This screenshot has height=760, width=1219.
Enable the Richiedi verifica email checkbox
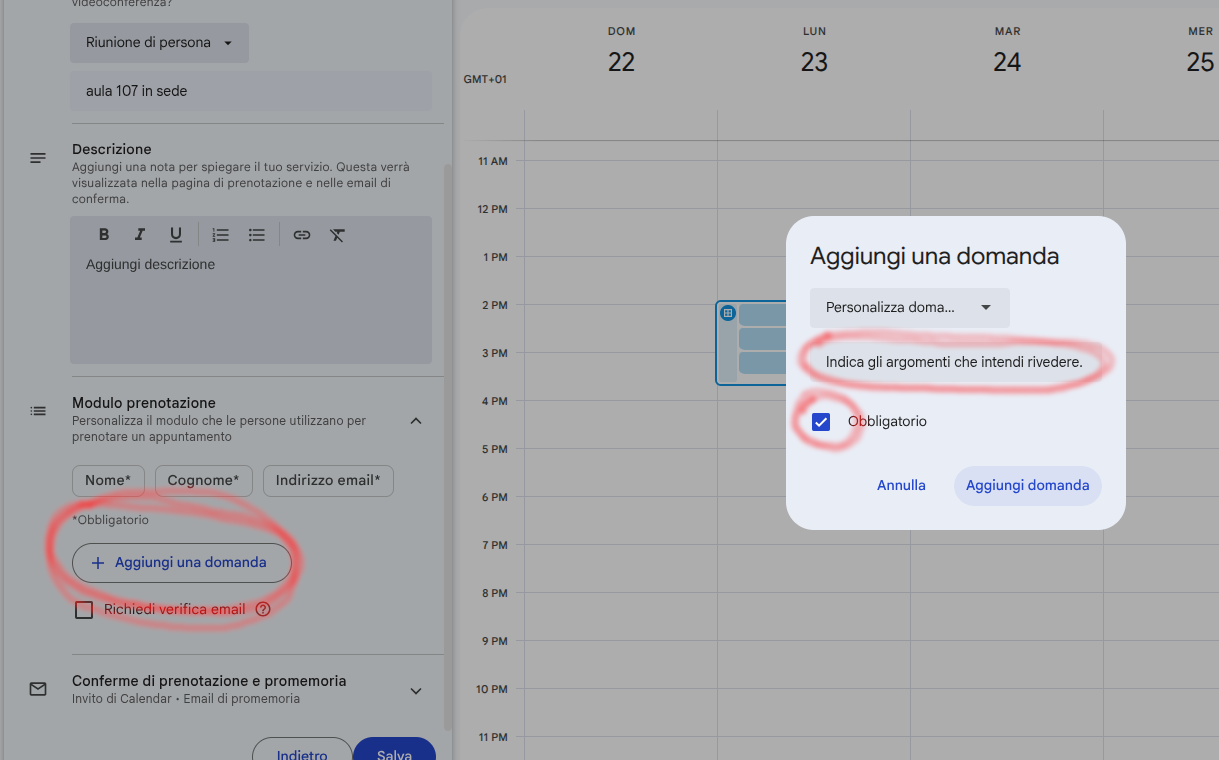click(x=84, y=610)
